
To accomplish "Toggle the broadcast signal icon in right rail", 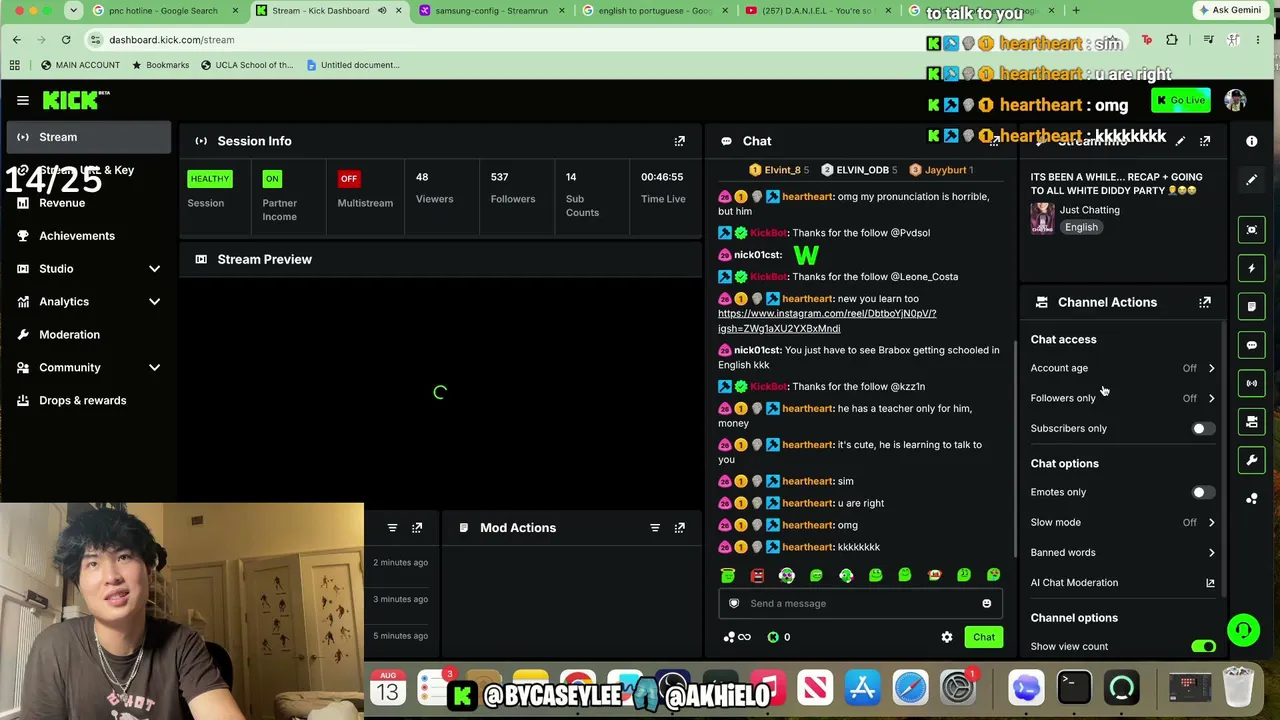I will click(x=1252, y=383).
